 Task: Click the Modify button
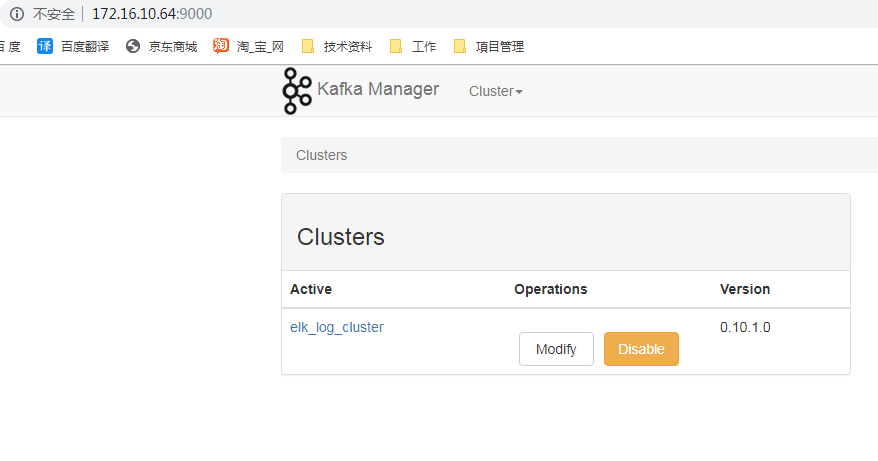pos(556,349)
